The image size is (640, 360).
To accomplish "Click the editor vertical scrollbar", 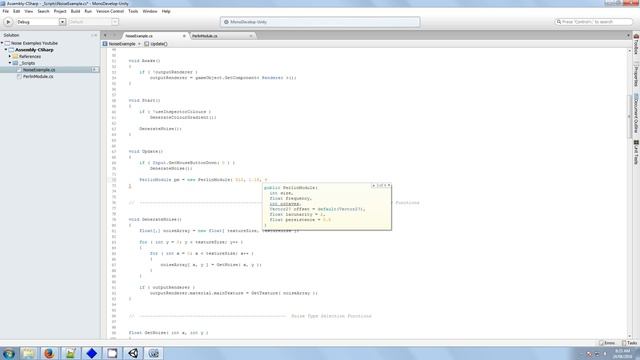I will pos(629,116).
